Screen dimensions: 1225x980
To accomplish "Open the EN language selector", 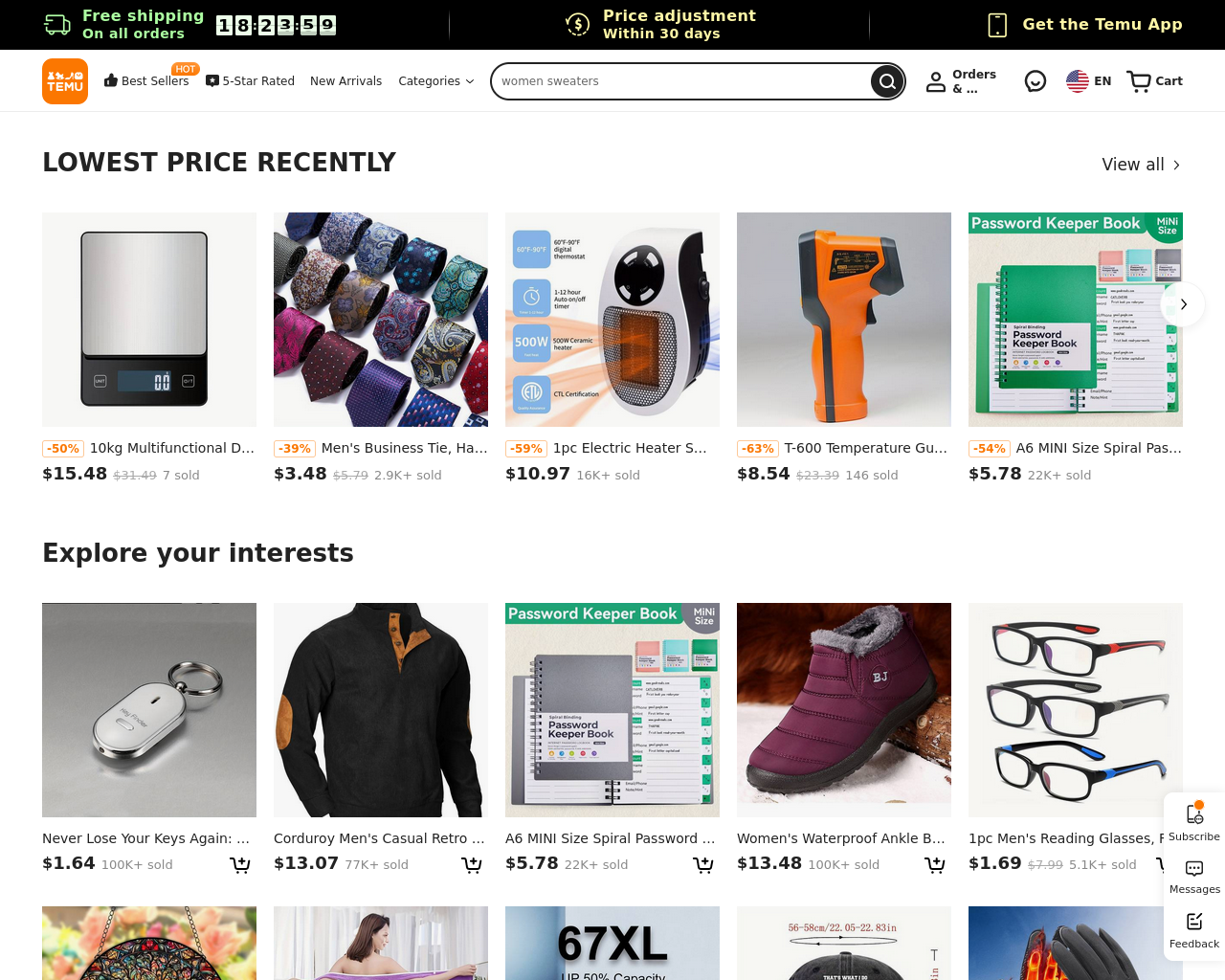I will pyautogui.click(x=1089, y=81).
